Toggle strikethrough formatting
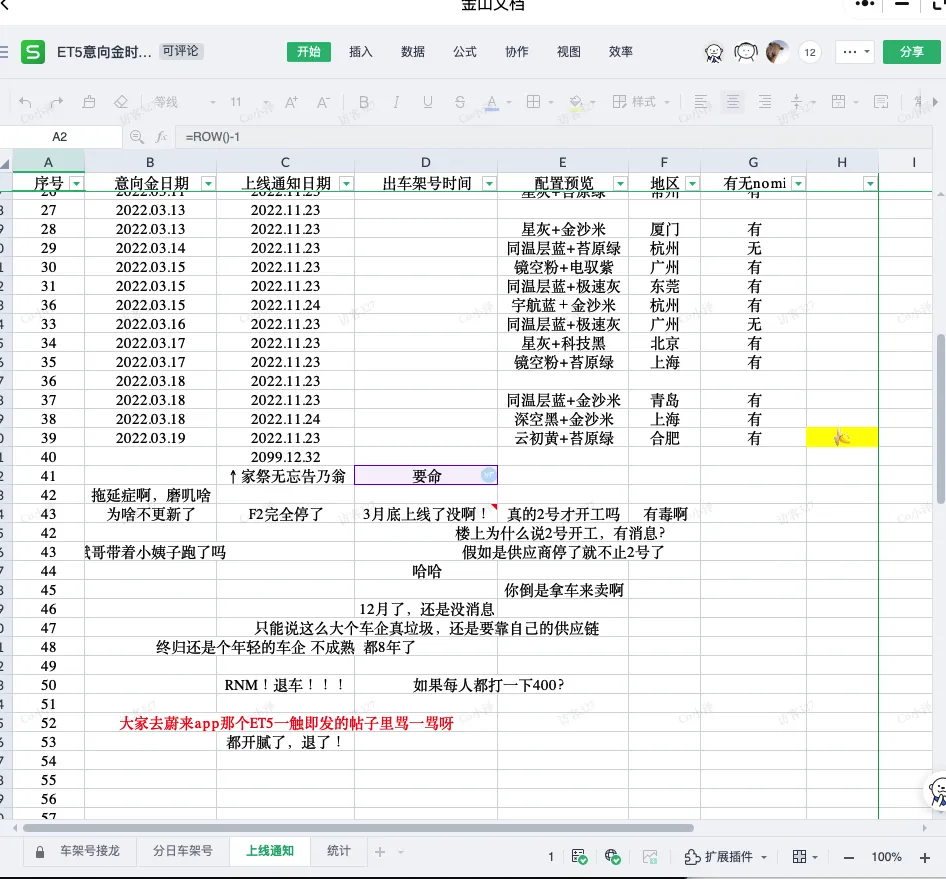 coord(460,102)
